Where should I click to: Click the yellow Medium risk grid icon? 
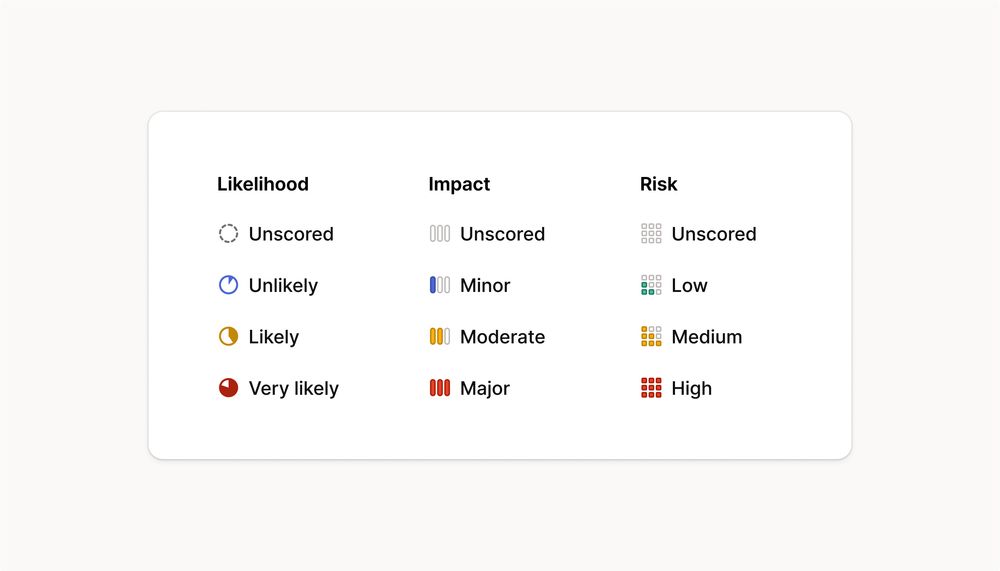[651, 336]
